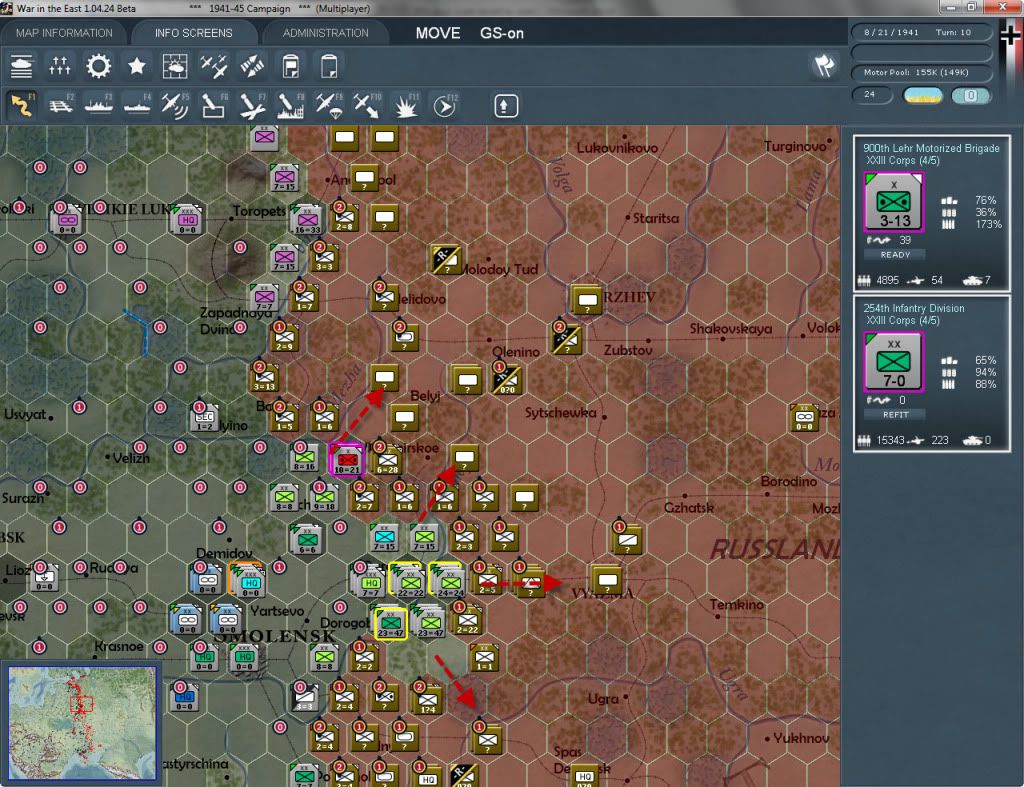Select the Soviet 2=22 counter
The height and width of the screenshot is (787, 1024).
point(467,619)
